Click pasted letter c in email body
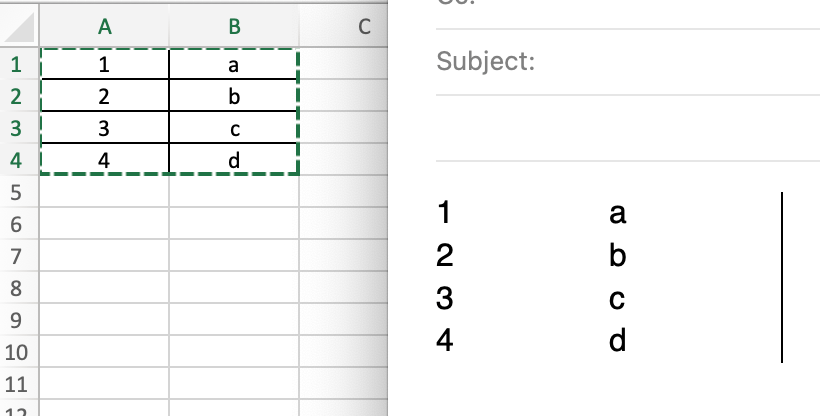This screenshot has width=820, height=416. [617, 298]
